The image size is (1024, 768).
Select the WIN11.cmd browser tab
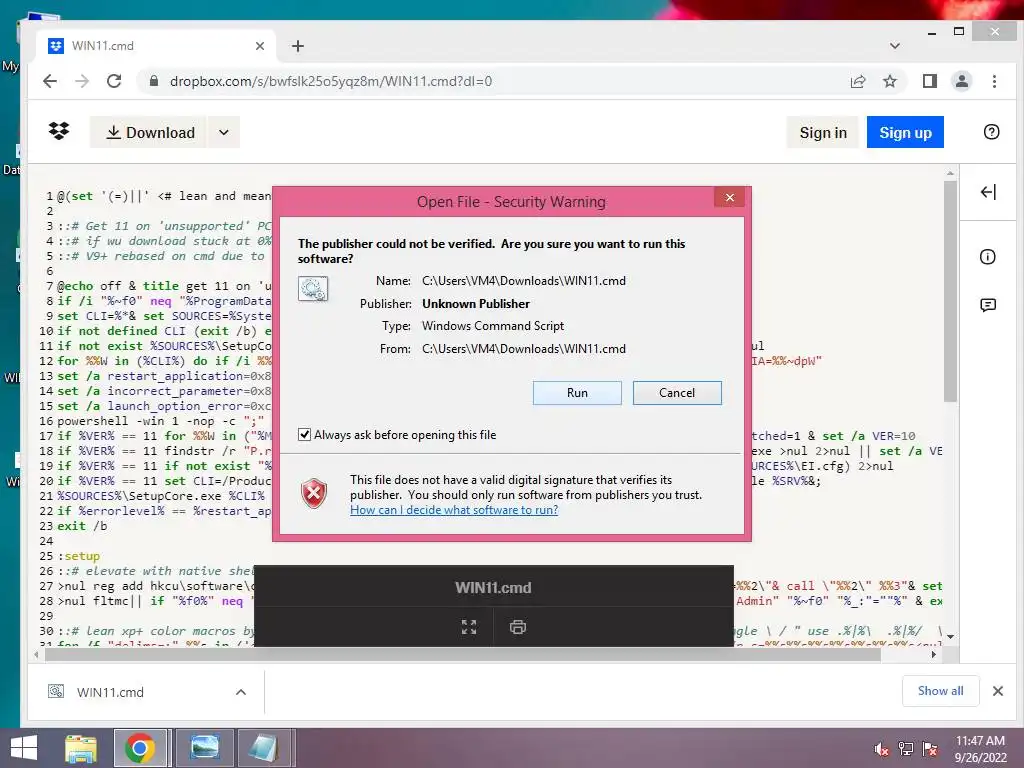157,46
